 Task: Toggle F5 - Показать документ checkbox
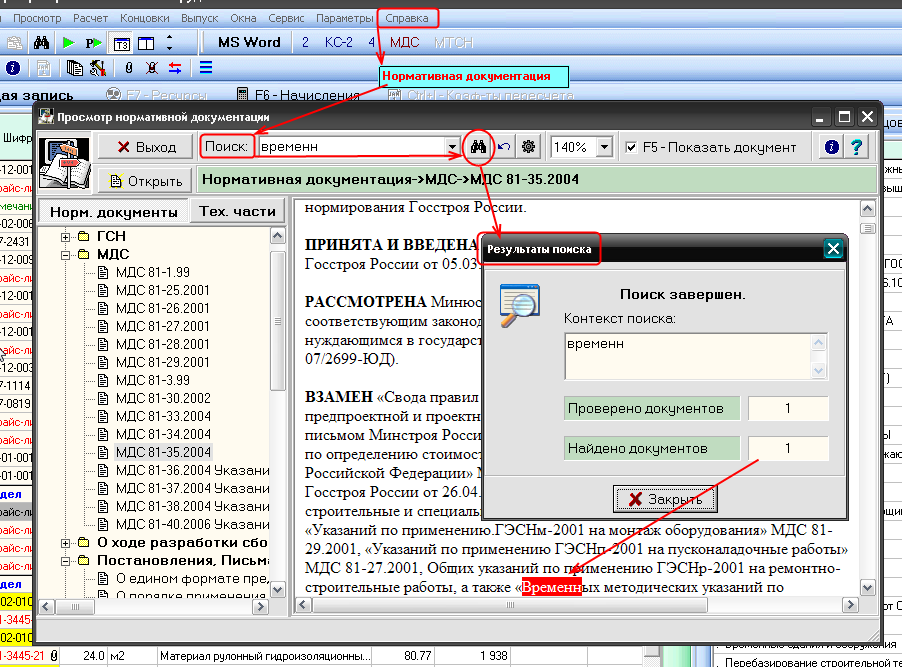point(631,147)
